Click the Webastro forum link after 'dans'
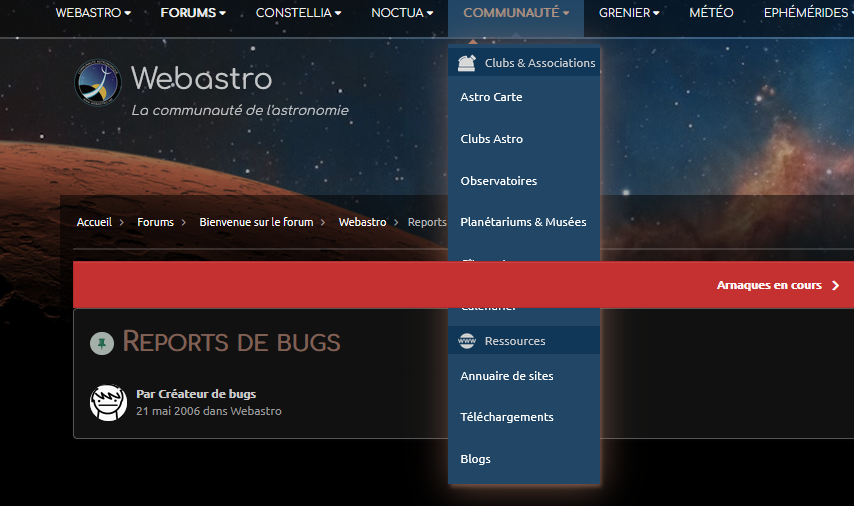 (x=256, y=411)
